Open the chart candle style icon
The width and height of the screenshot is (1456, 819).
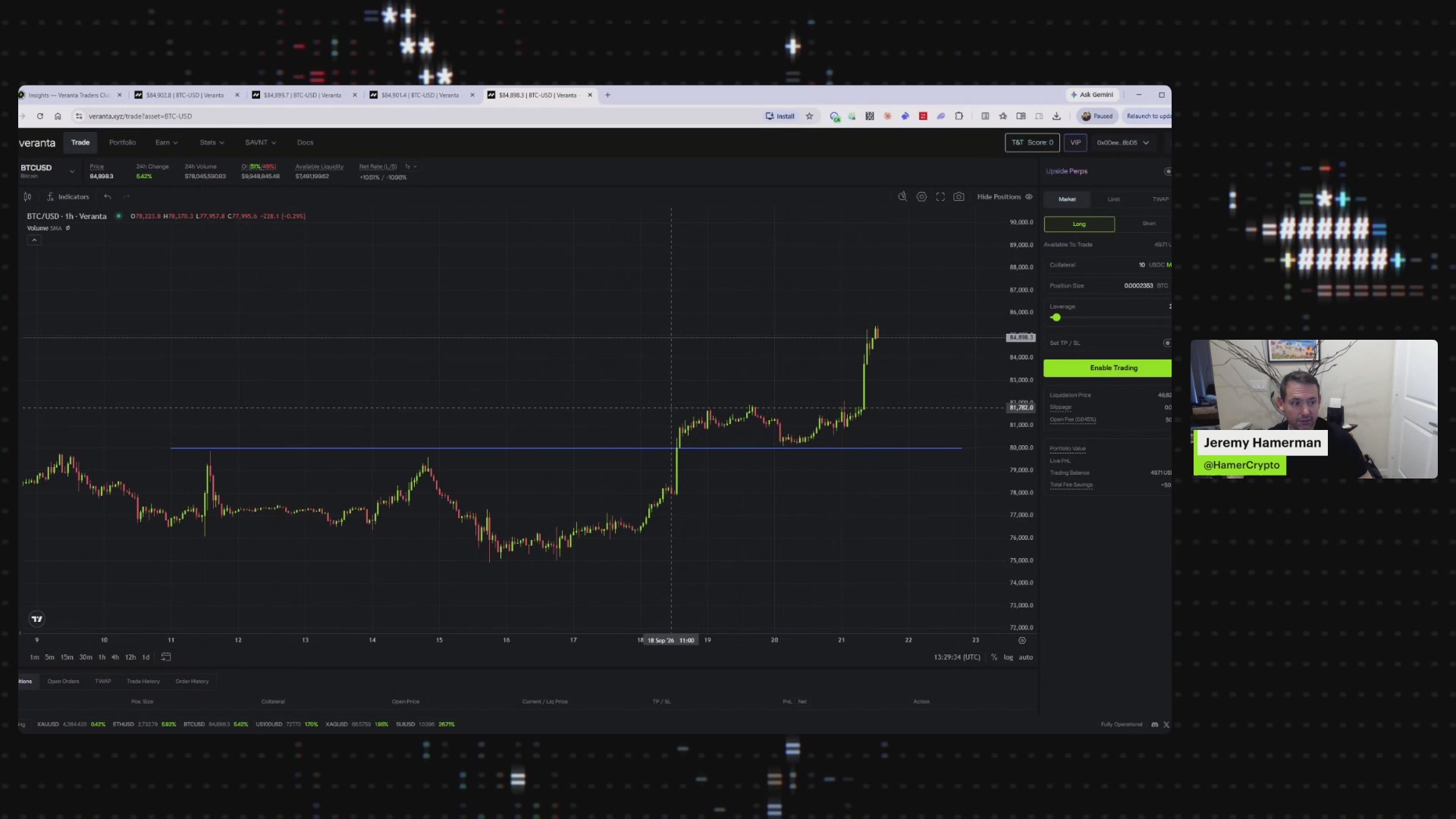point(27,196)
